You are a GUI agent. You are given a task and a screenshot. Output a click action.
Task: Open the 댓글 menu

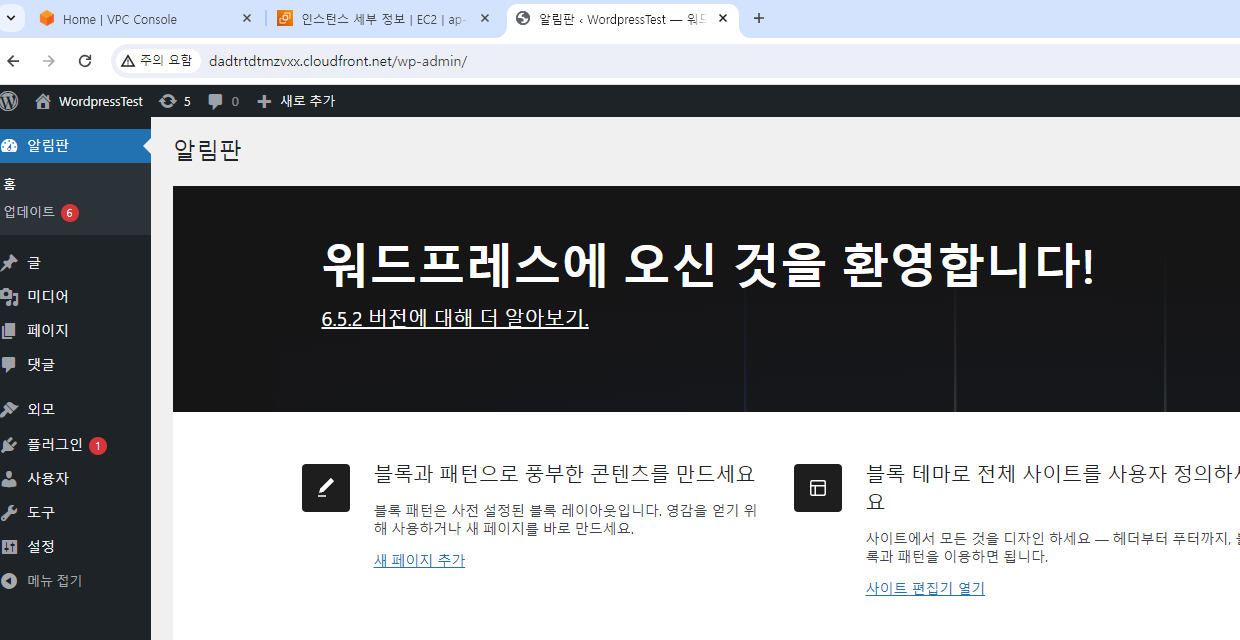[41, 365]
